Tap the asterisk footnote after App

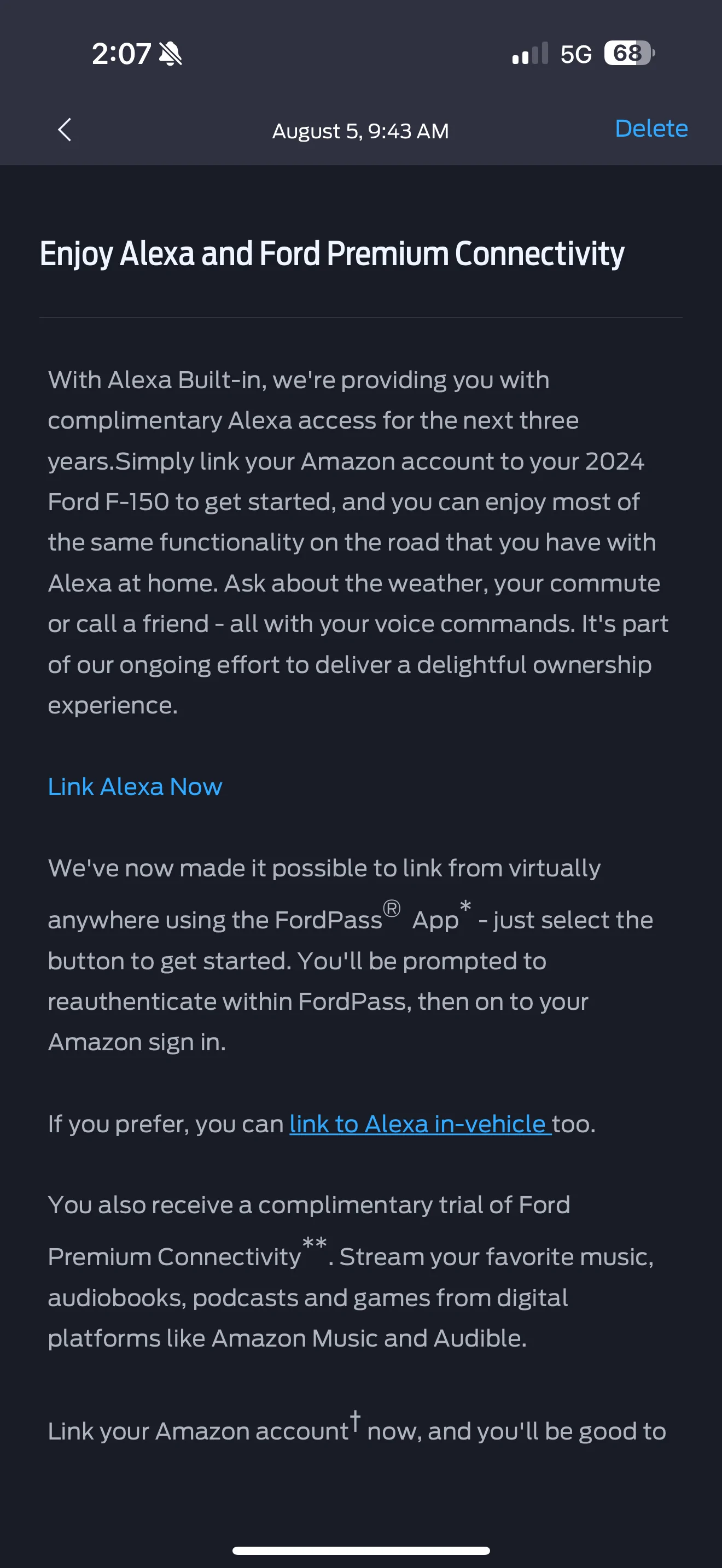(x=465, y=906)
